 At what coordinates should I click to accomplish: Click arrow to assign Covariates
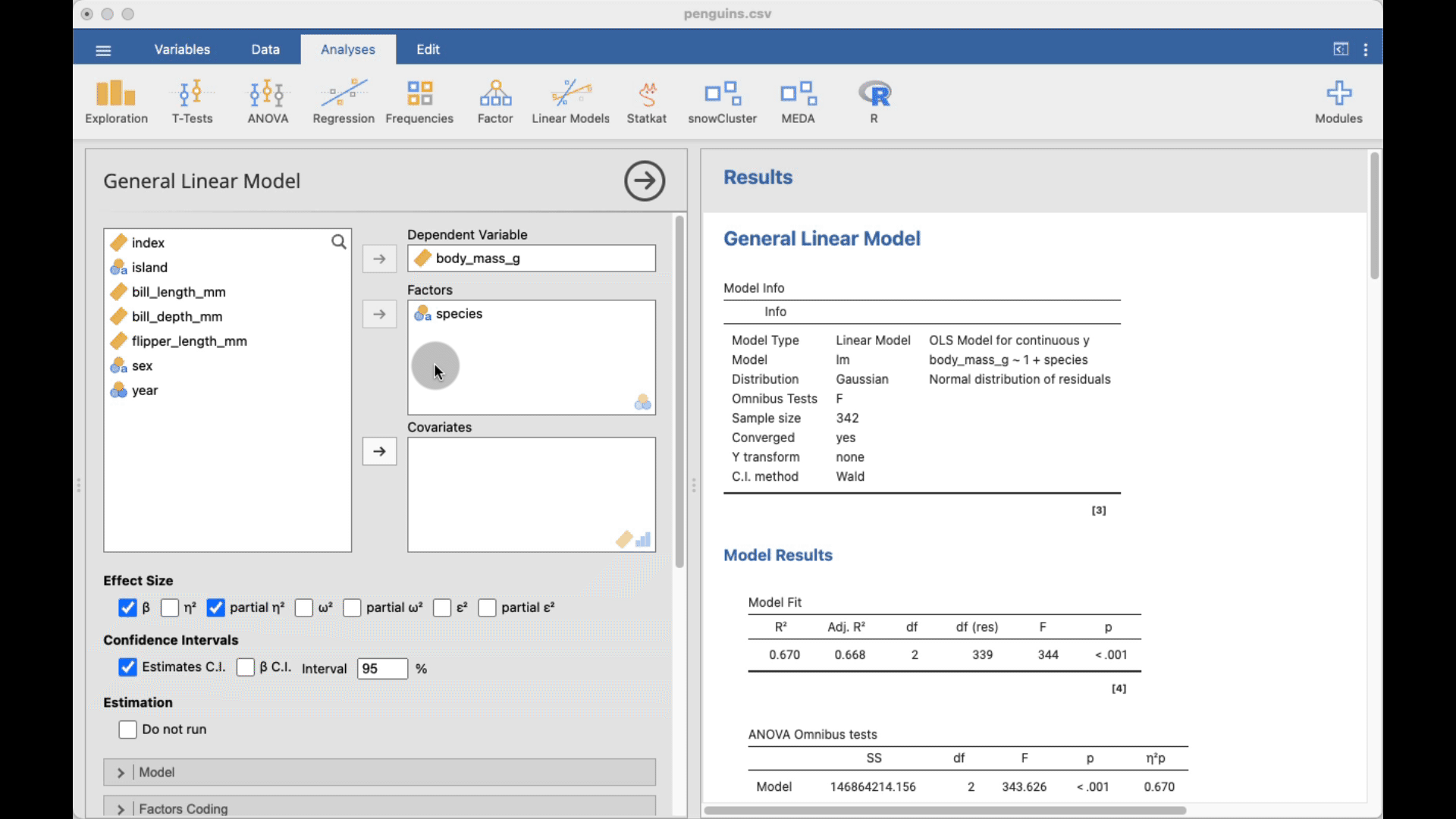tap(379, 451)
